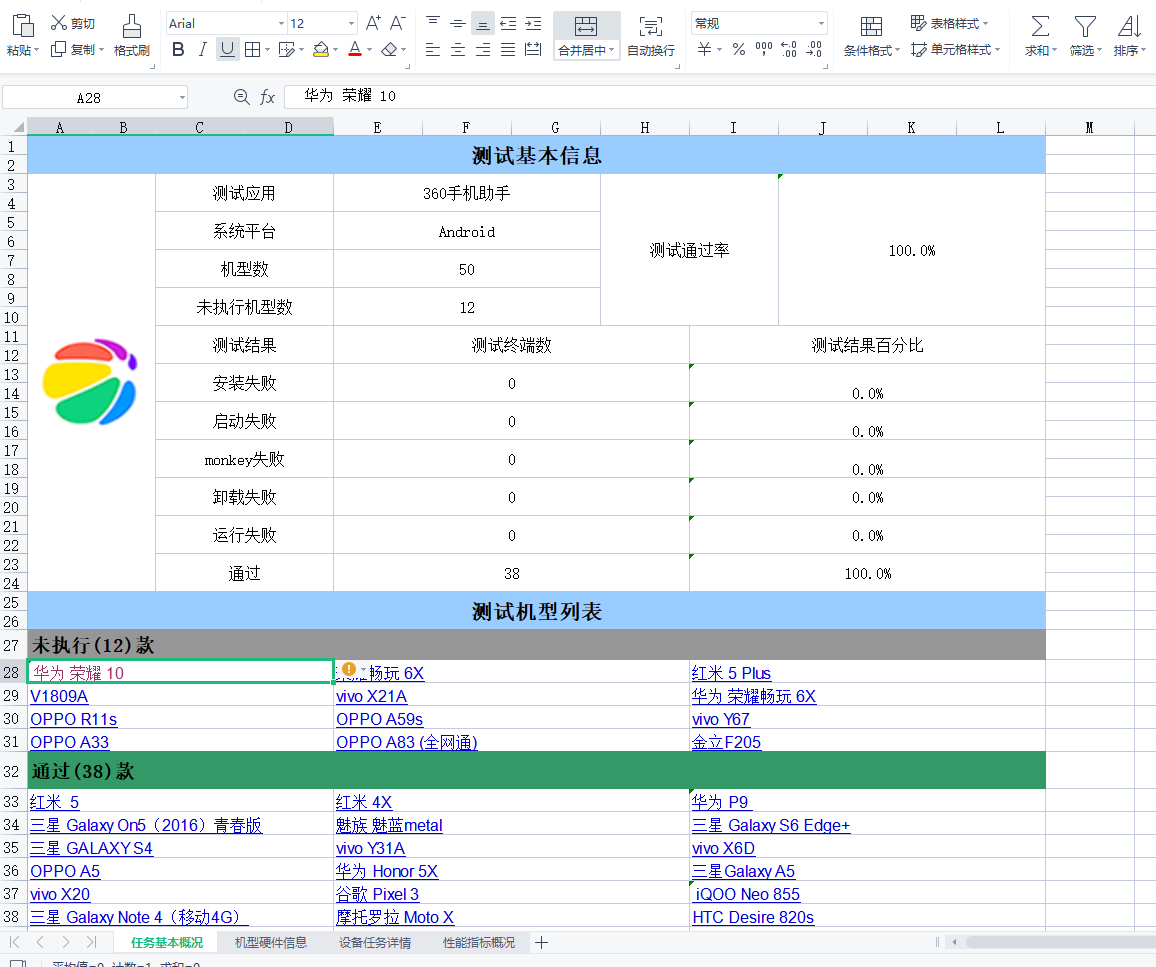Toggle auto wrap text
This screenshot has height=967, width=1156.
650,27
